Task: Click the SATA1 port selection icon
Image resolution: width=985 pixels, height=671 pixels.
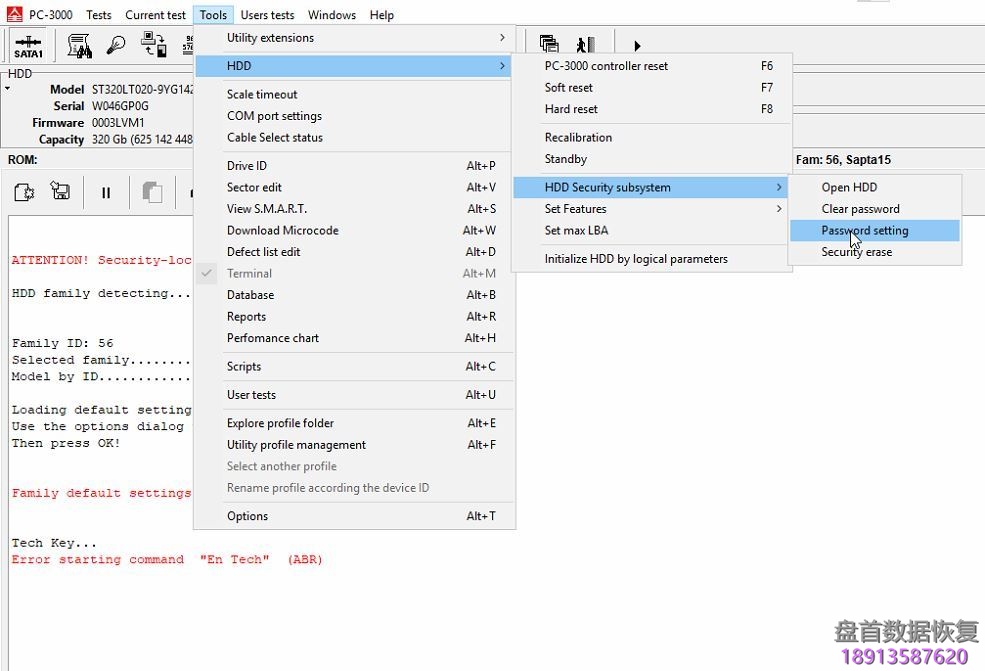Action: (28, 46)
